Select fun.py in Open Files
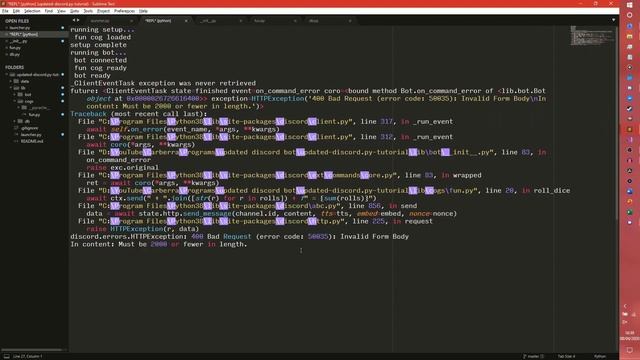 [34, 47]
